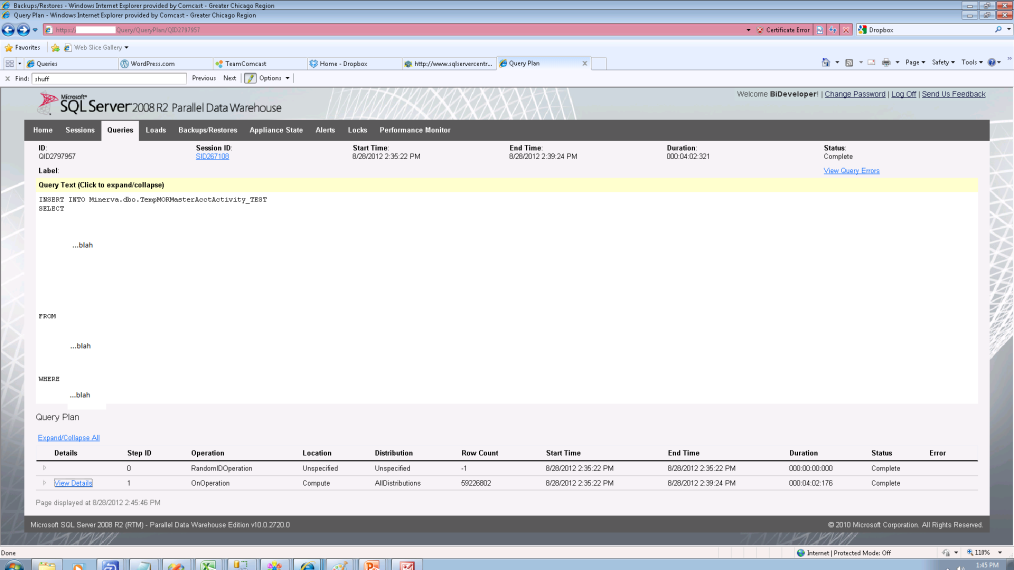
Task: Open the Quick Tabs grid icon
Action: pos(10,63)
